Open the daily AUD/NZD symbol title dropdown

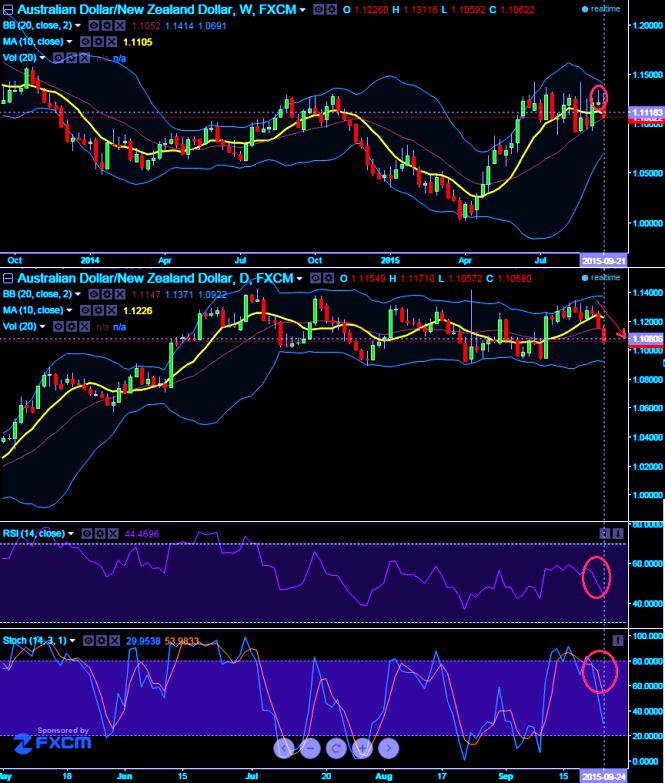click(300, 278)
